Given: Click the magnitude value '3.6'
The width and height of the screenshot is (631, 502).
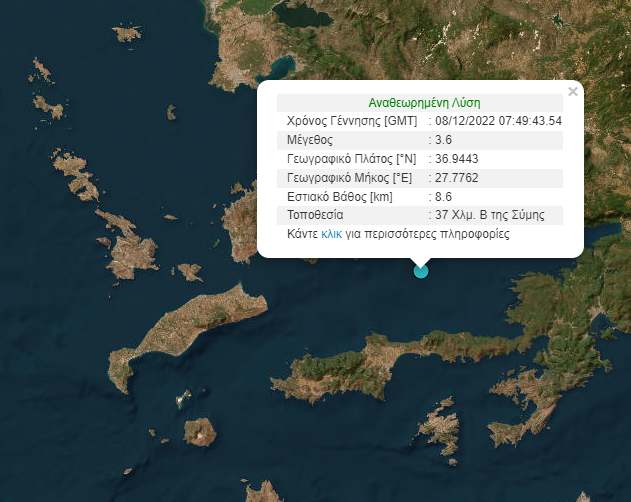Looking at the screenshot, I should tap(443, 140).
